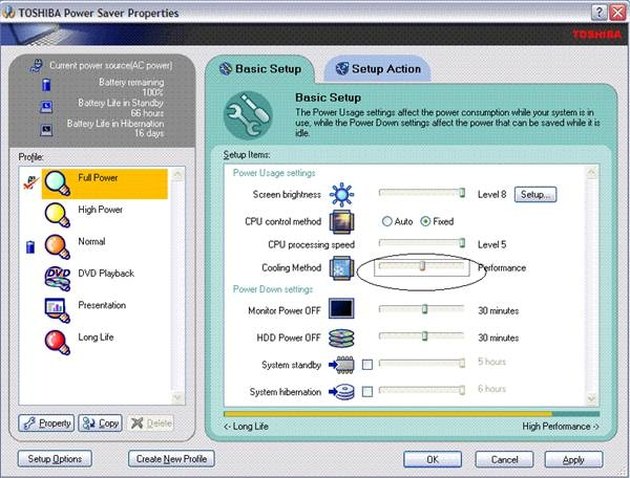
Task: Select the Long Life red icon
Action: click(x=57, y=343)
